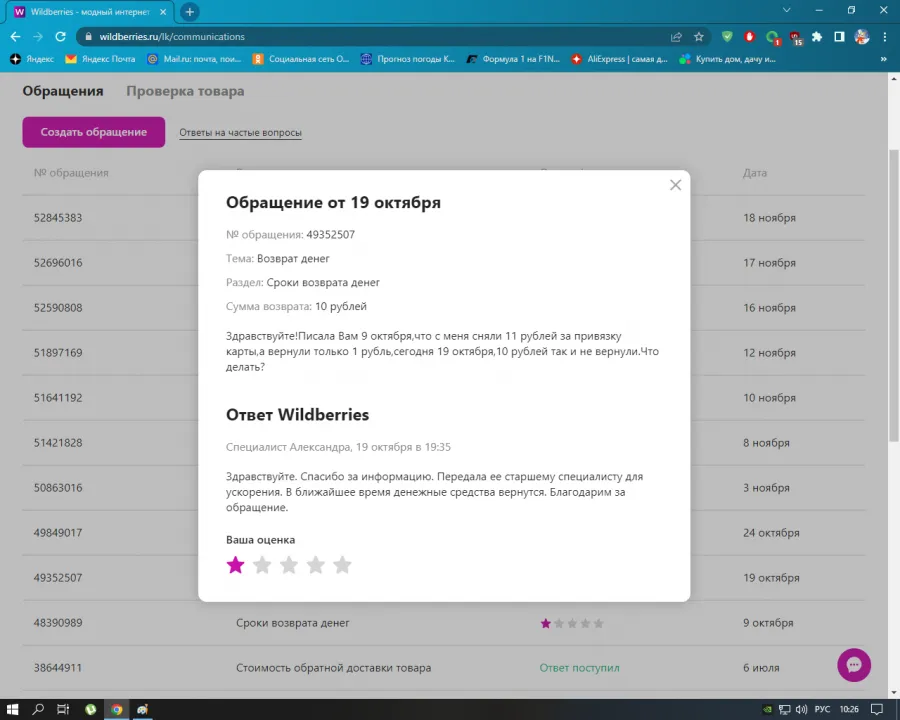
Task: Open the green shield extension
Action: pos(727,37)
